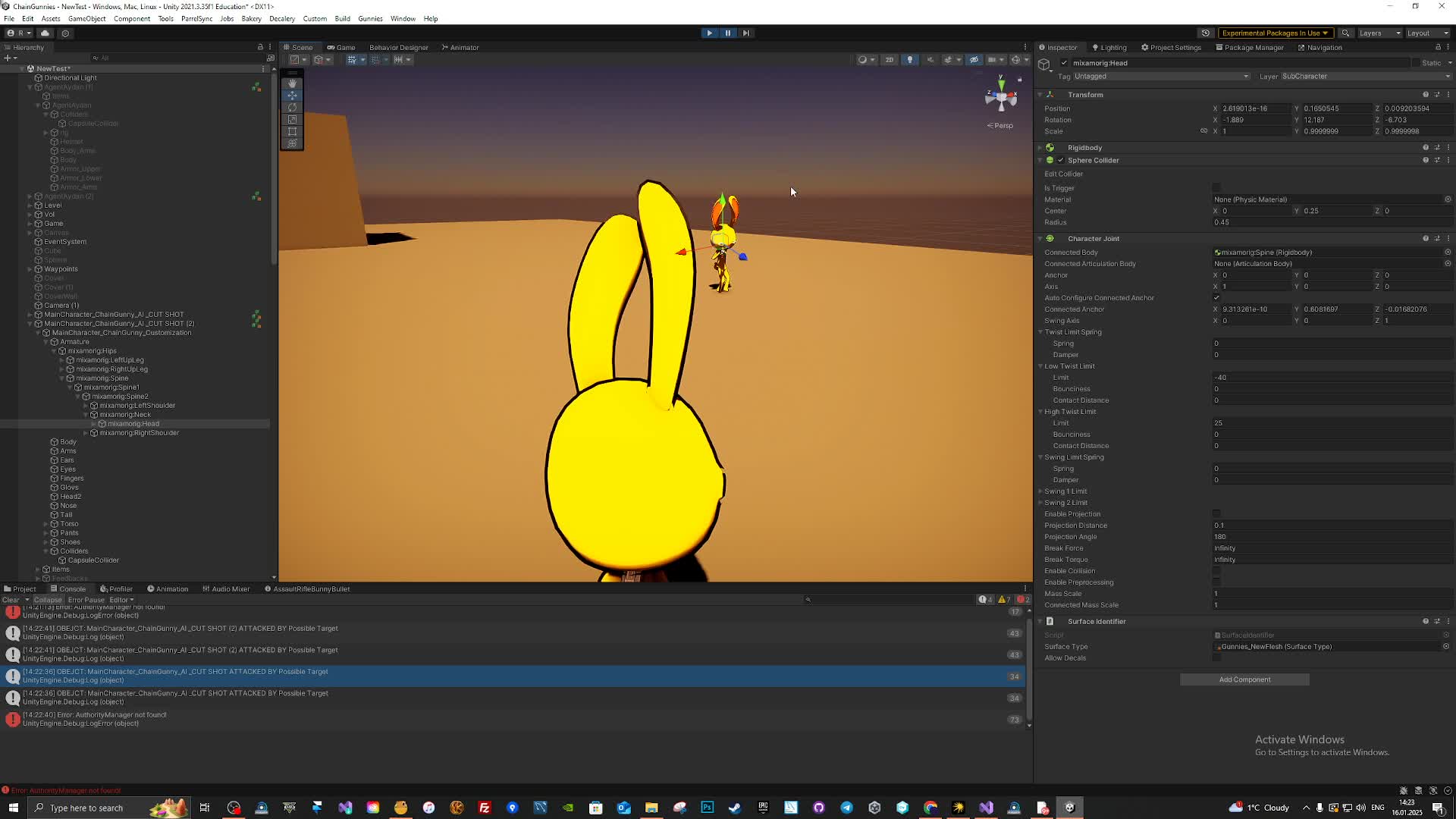The height and width of the screenshot is (819, 1456).
Task: Switch to the Game tab
Action: pos(341,48)
